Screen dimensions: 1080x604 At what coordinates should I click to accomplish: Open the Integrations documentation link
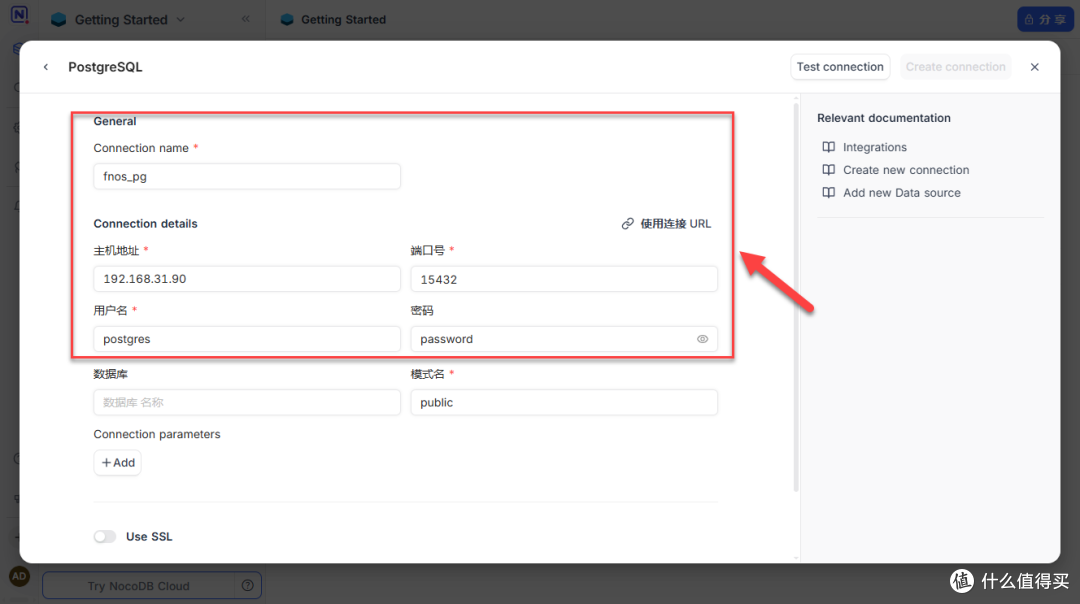click(875, 147)
